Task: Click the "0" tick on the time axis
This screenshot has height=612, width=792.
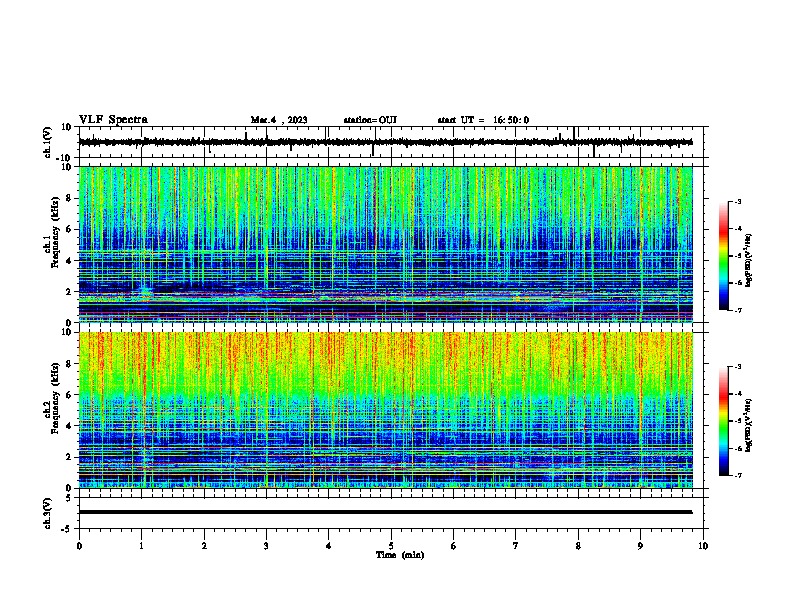Action: coord(79,546)
